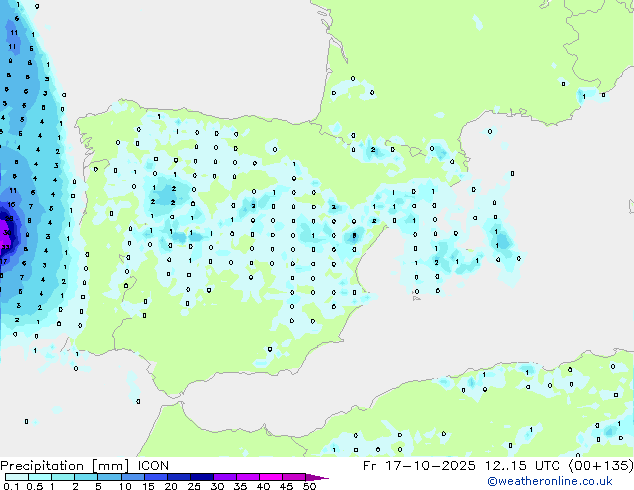Screen dimensions: 634x490
Task: Click the legend label 45
Action: click(x=286, y=486)
